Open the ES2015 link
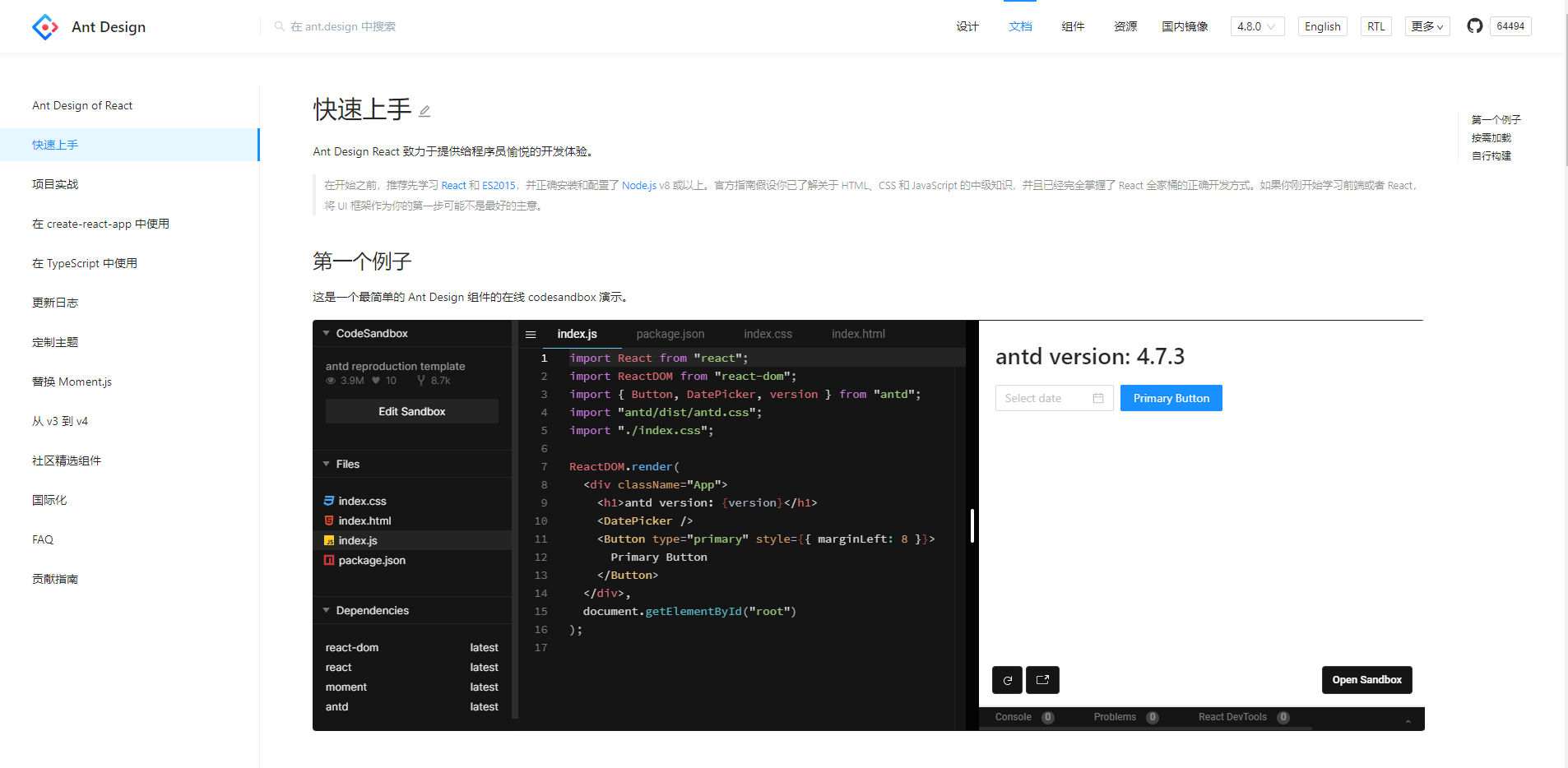The width and height of the screenshot is (1568, 768). (499, 186)
